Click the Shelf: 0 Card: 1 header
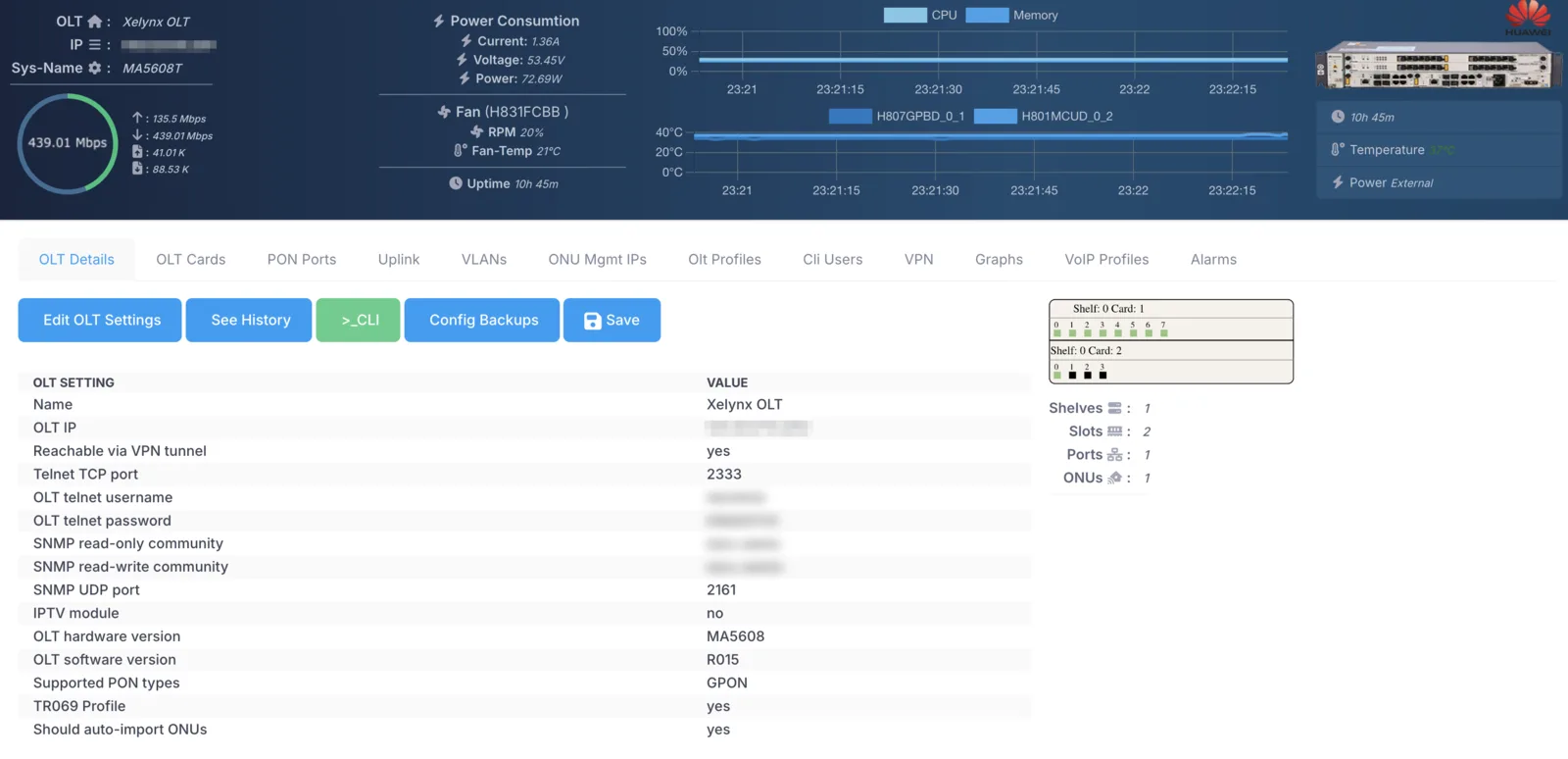The width and height of the screenshot is (1568, 759). (1108, 308)
